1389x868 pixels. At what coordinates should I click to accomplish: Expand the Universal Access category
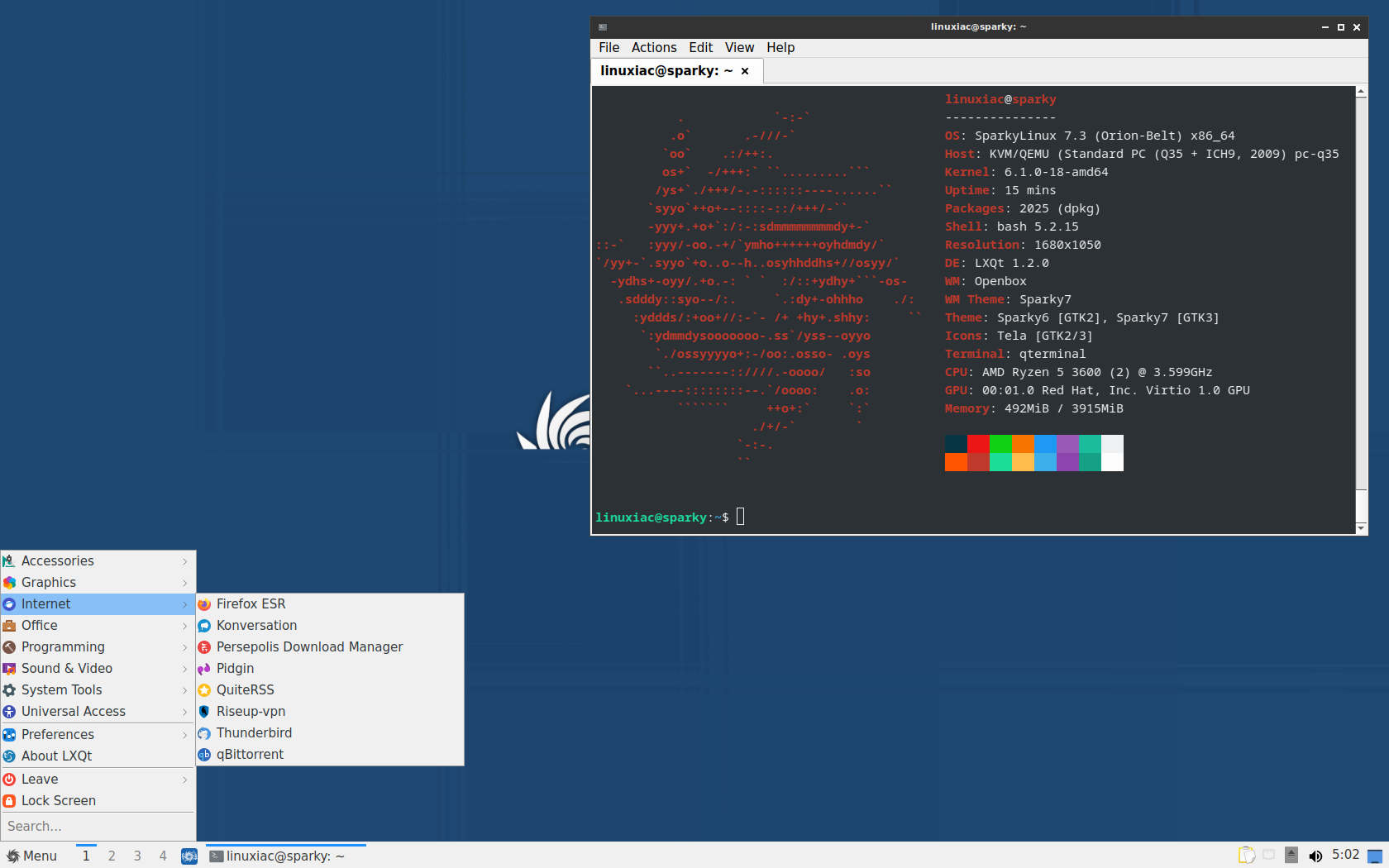(98, 712)
